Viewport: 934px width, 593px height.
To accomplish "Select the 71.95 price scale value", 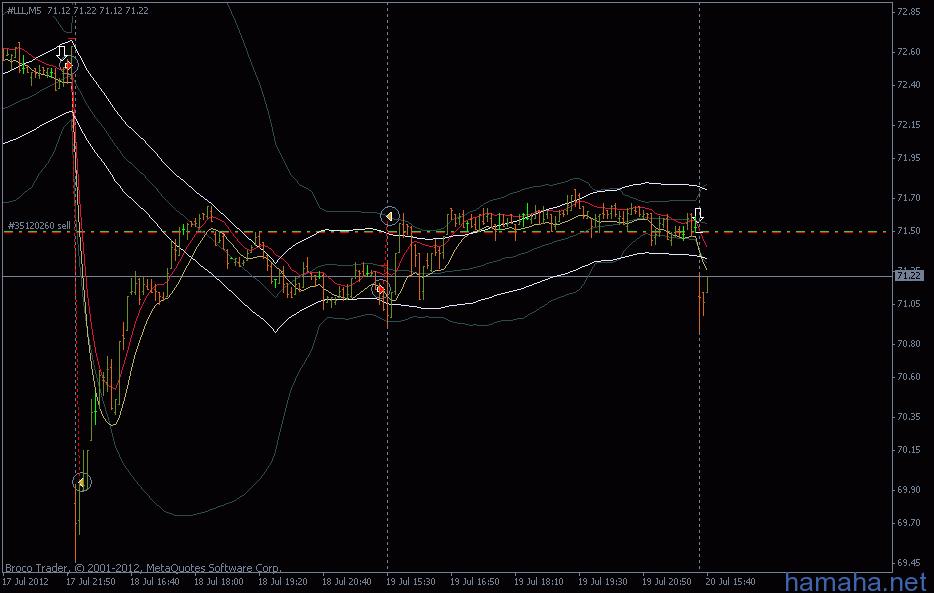I will coord(908,158).
